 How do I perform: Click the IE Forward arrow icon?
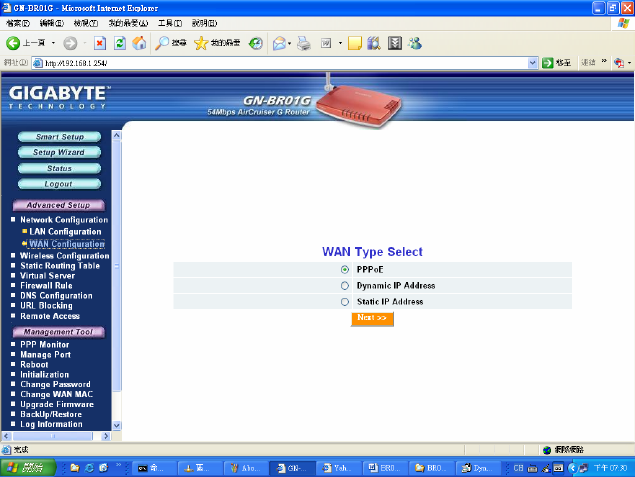pos(70,43)
